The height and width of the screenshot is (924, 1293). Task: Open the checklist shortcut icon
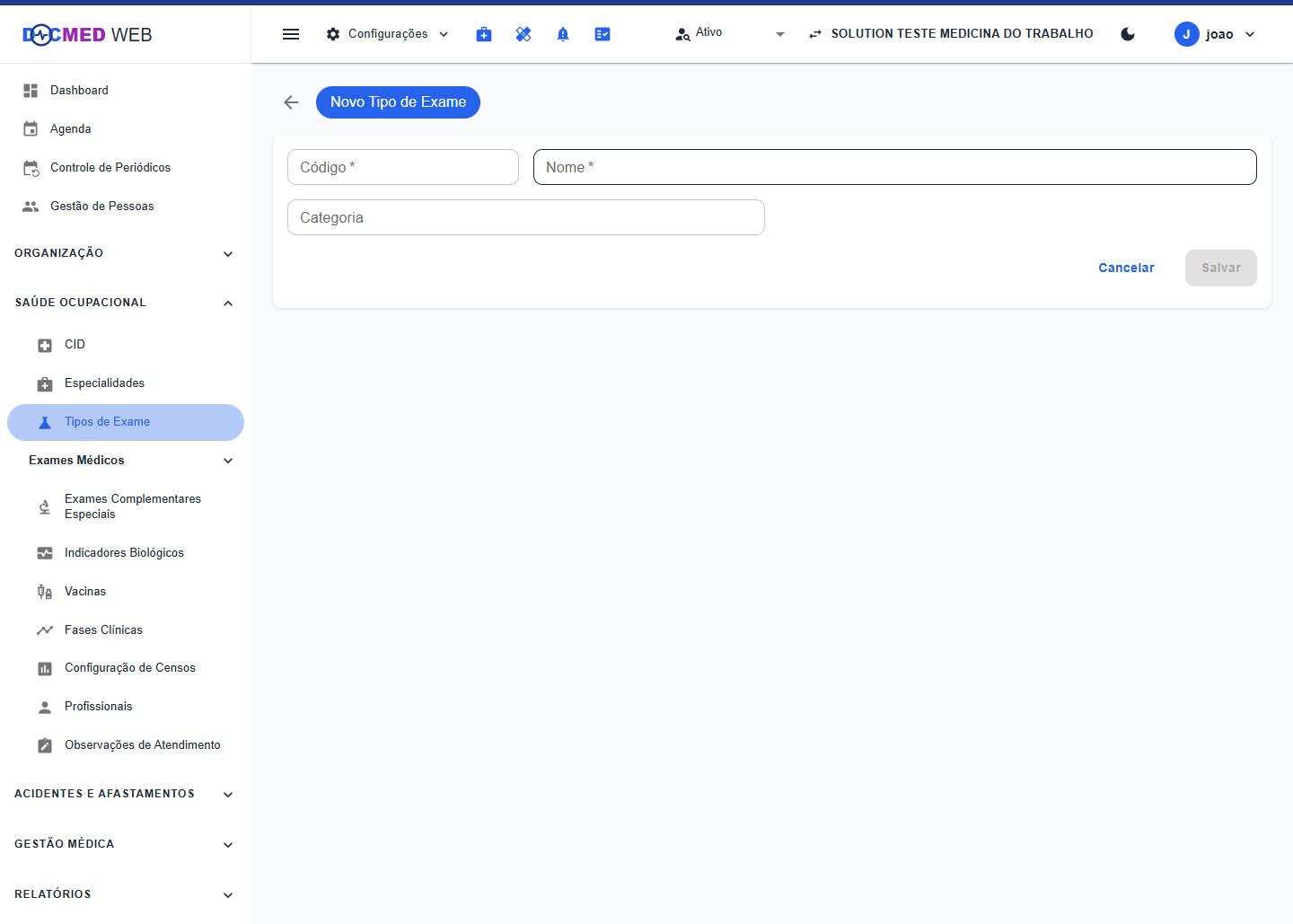pos(603,34)
